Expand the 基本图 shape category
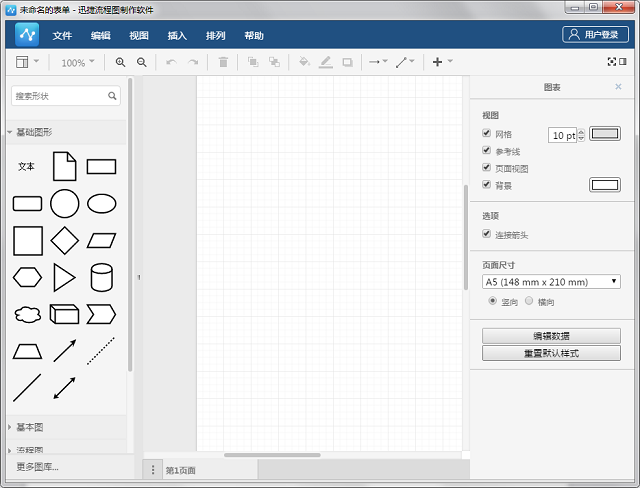 tap(29, 427)
